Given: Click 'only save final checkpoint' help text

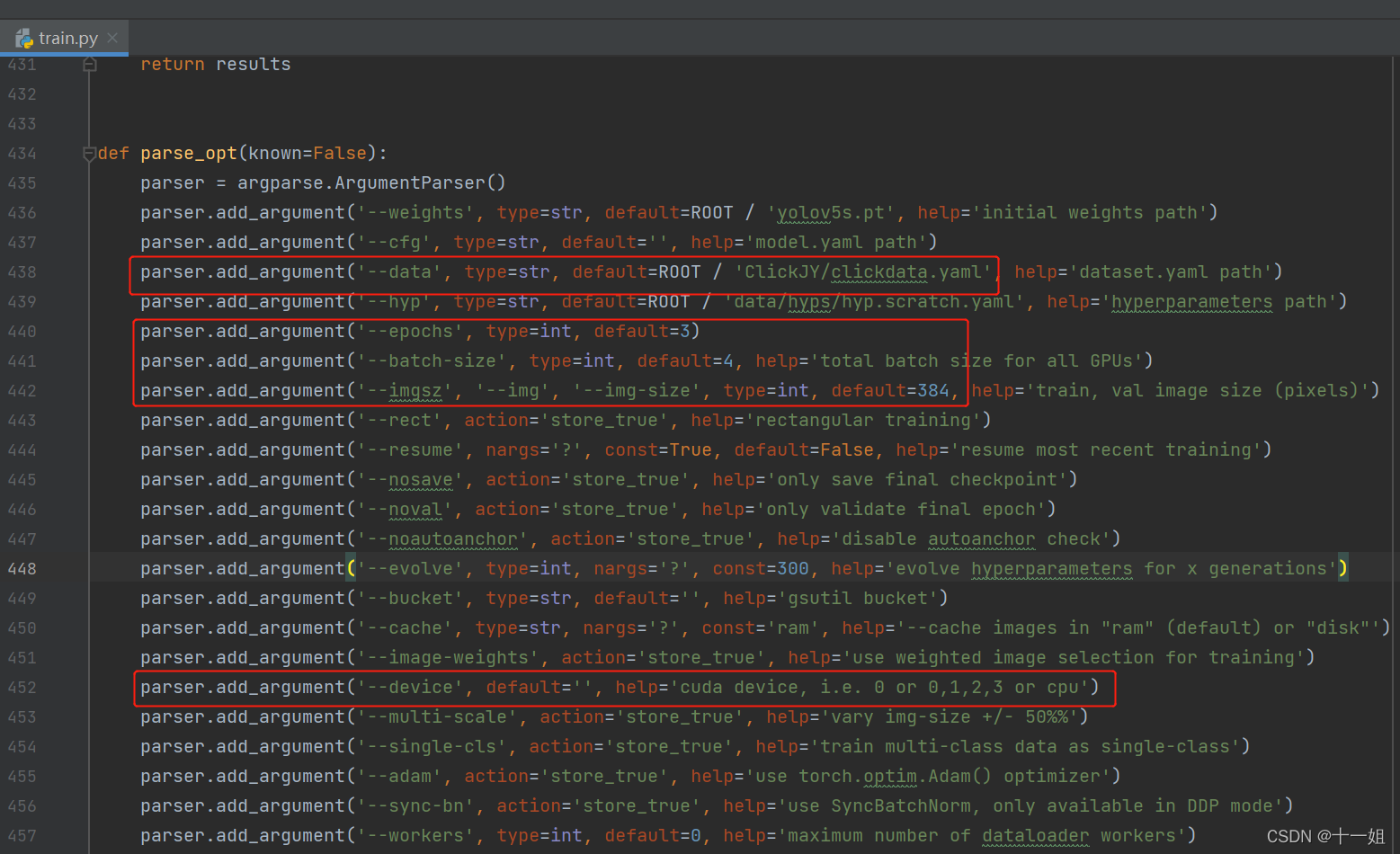Looking at the screenshot, I should 917,480.
